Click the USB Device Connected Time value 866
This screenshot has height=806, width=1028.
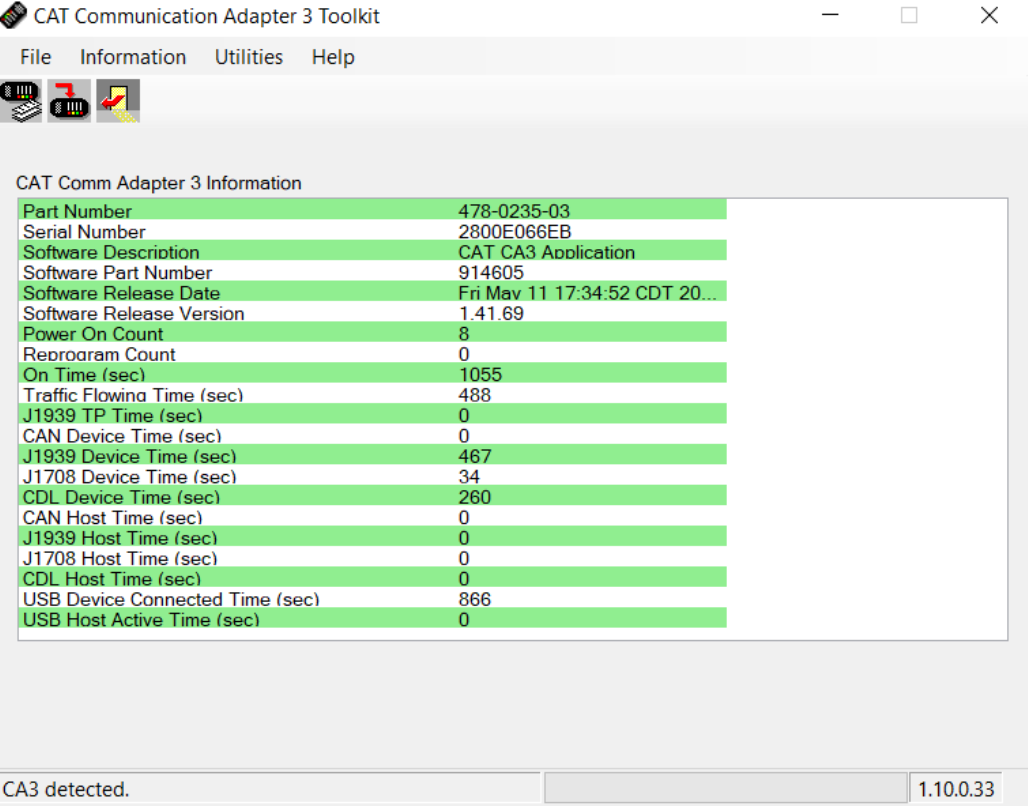point(475,599)
